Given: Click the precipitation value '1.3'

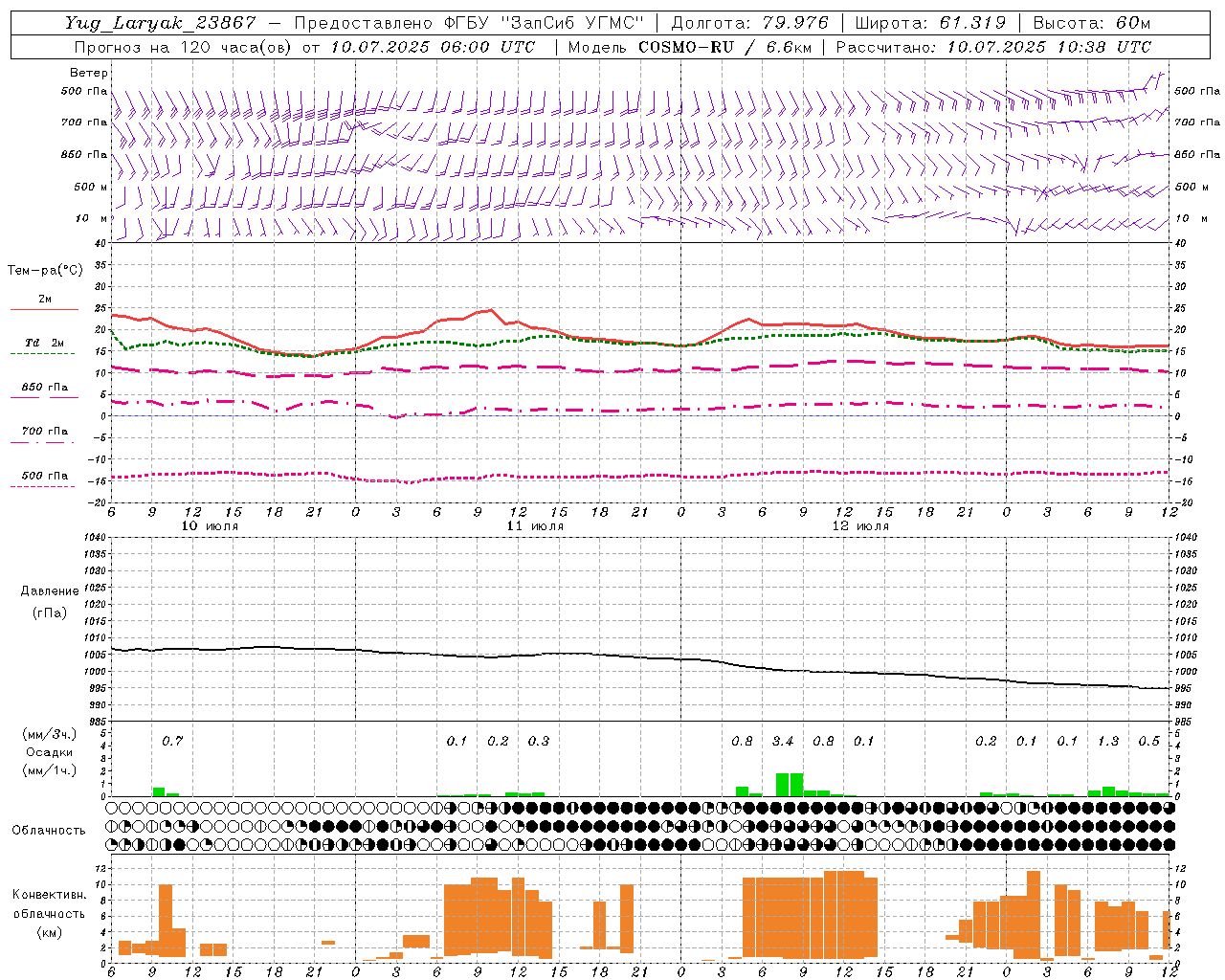Looking at the screenshot, I should click(x=1108, y=741).
